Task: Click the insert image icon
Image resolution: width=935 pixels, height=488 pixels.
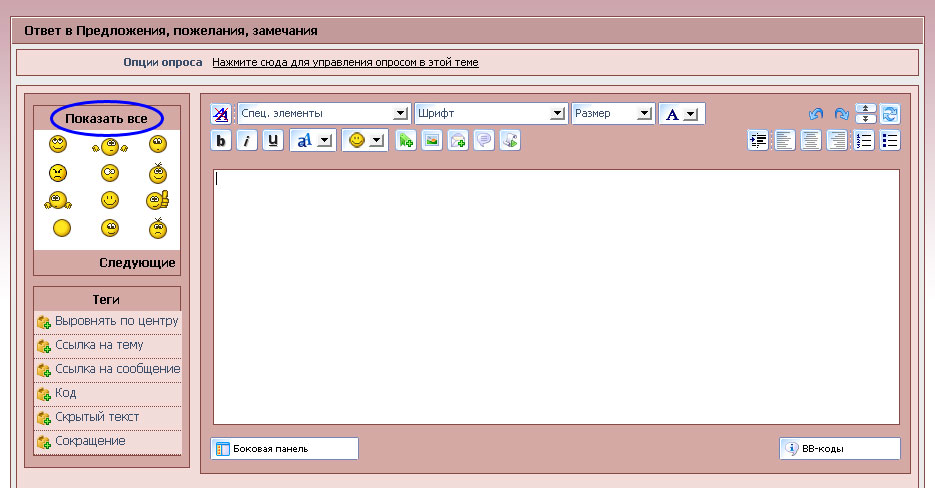Action: pos(432,141)
